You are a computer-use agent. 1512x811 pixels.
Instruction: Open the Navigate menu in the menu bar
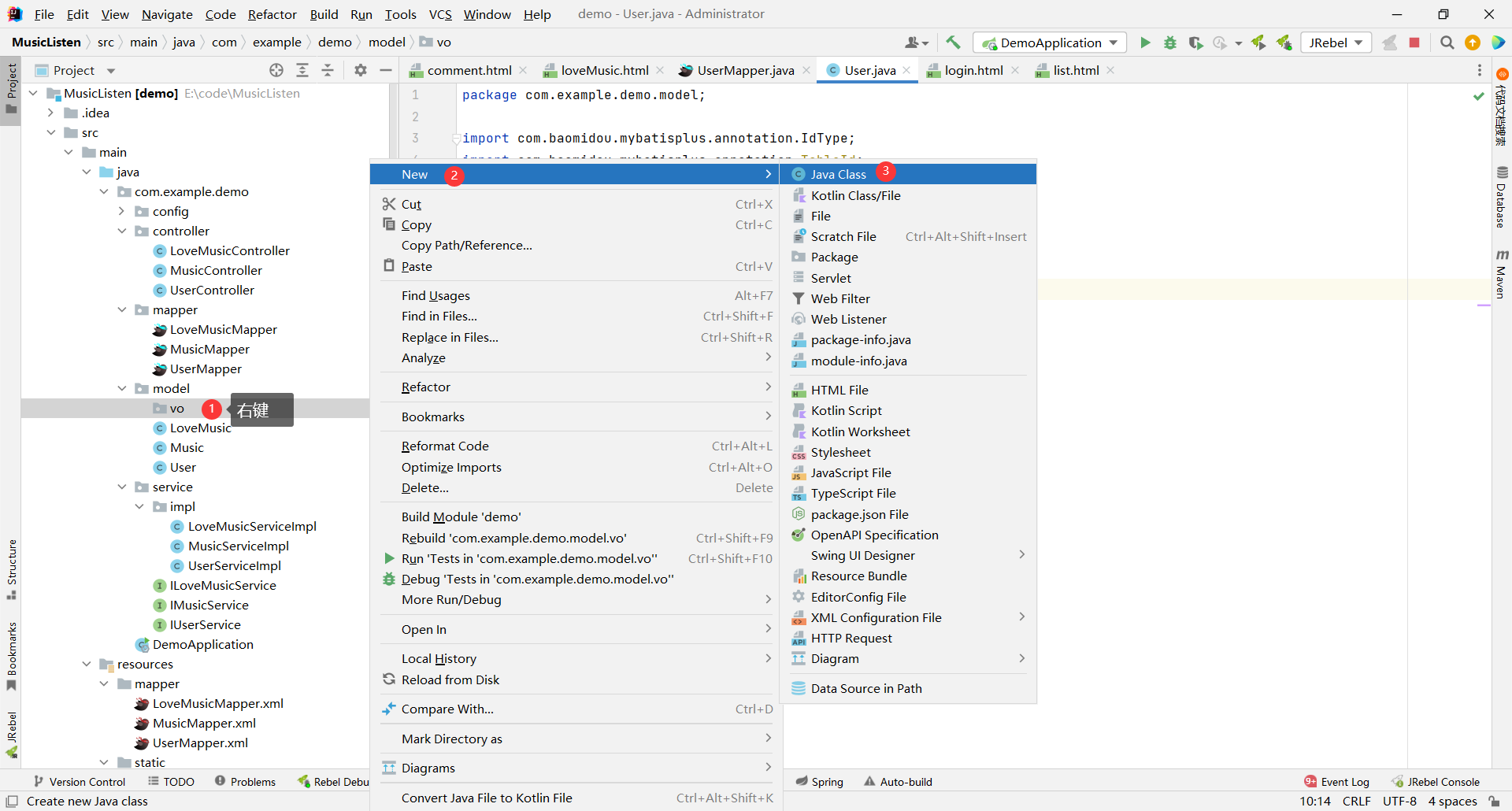coord(167,14)
